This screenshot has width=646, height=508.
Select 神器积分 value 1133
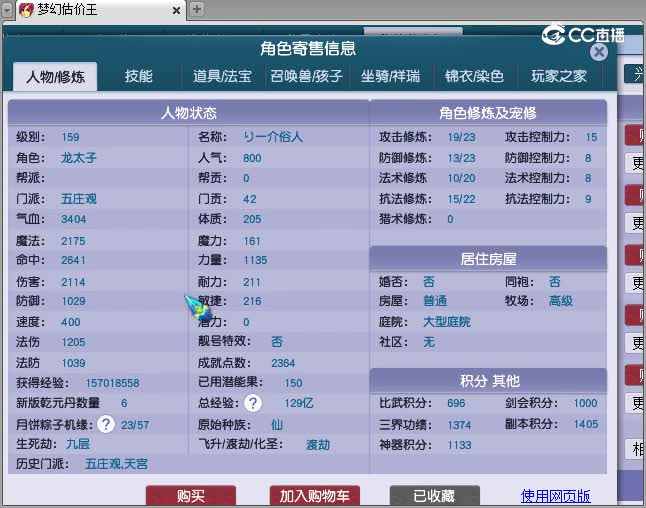tap(459, 445)
